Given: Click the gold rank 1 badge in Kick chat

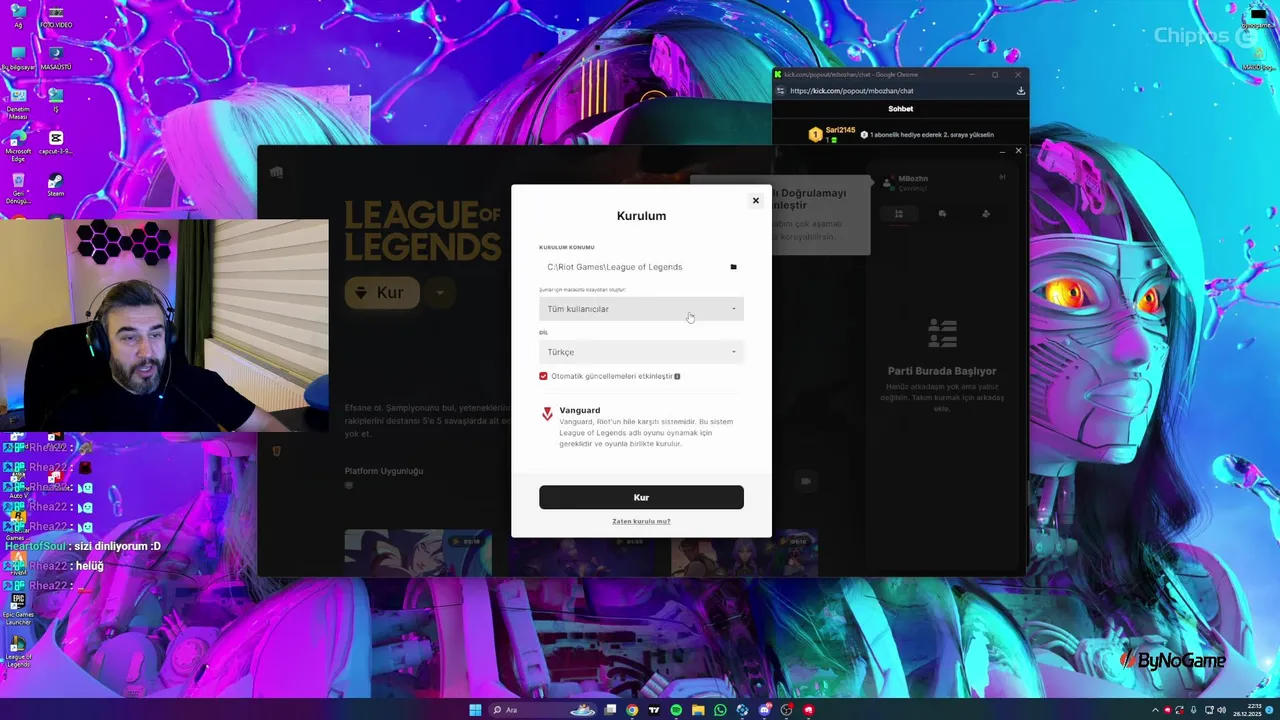Looking at the screenshot, I should [x=815, y=134].
